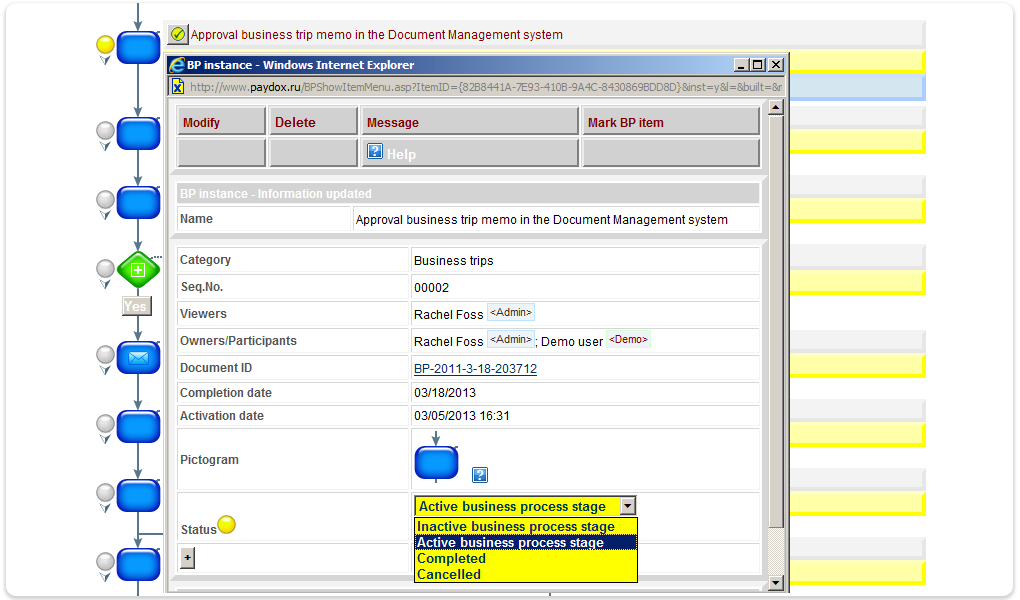This screenshot has width=1020, height=600.
Task: Click the page icon in the address bar
Action: pyautogui.click(x=177, y=87)
